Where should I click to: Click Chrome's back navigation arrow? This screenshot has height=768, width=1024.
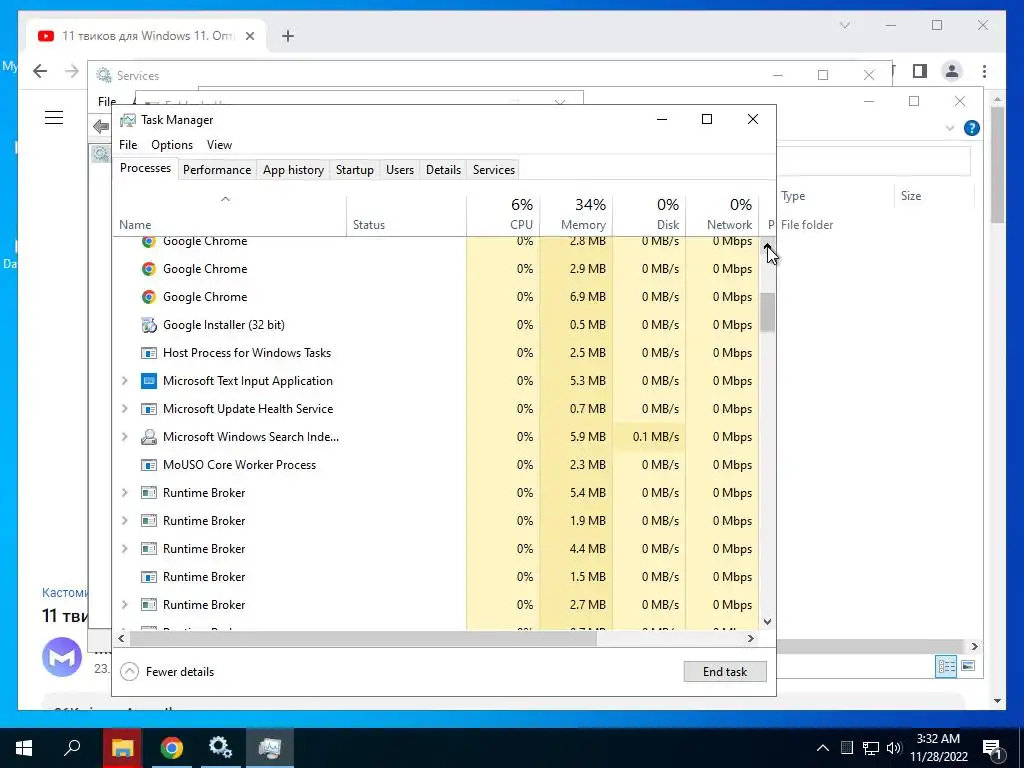tap(40, 71)
